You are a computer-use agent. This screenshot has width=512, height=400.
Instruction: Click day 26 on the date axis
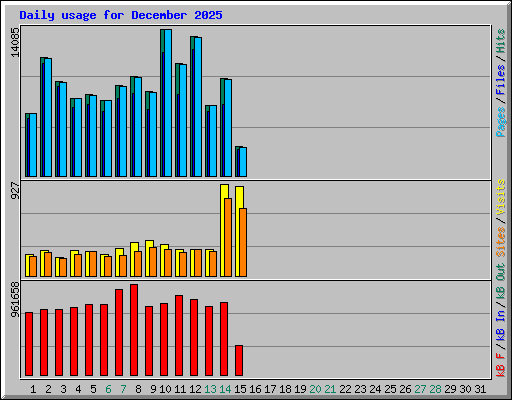405,389
